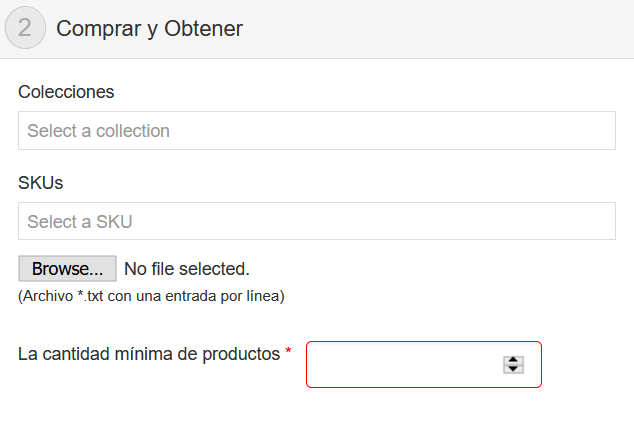
Task: Open the "Select a SKU" dropdown
Action: [x=316, y=221]
